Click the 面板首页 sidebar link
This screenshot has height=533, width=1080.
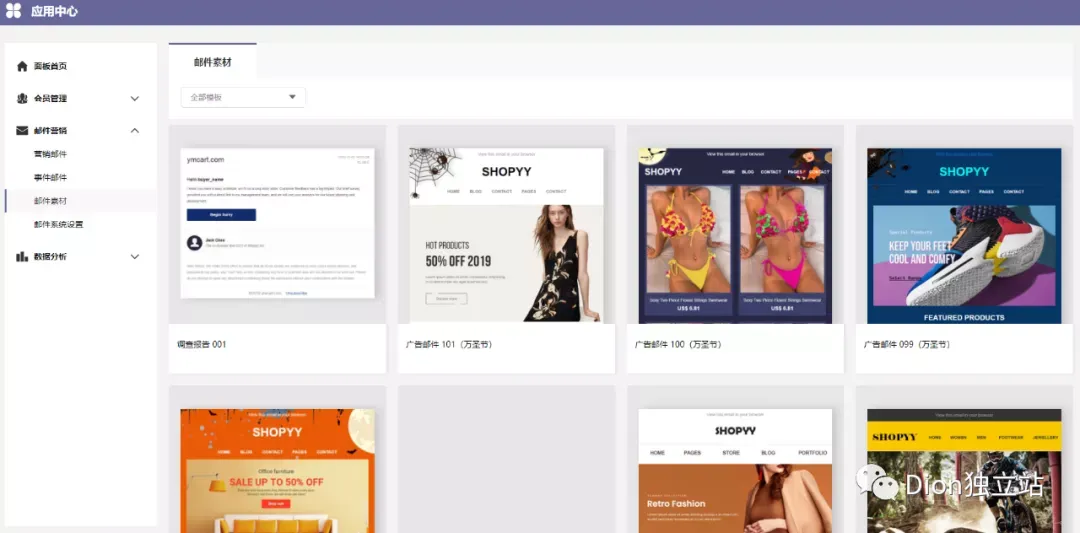[50, 66]
